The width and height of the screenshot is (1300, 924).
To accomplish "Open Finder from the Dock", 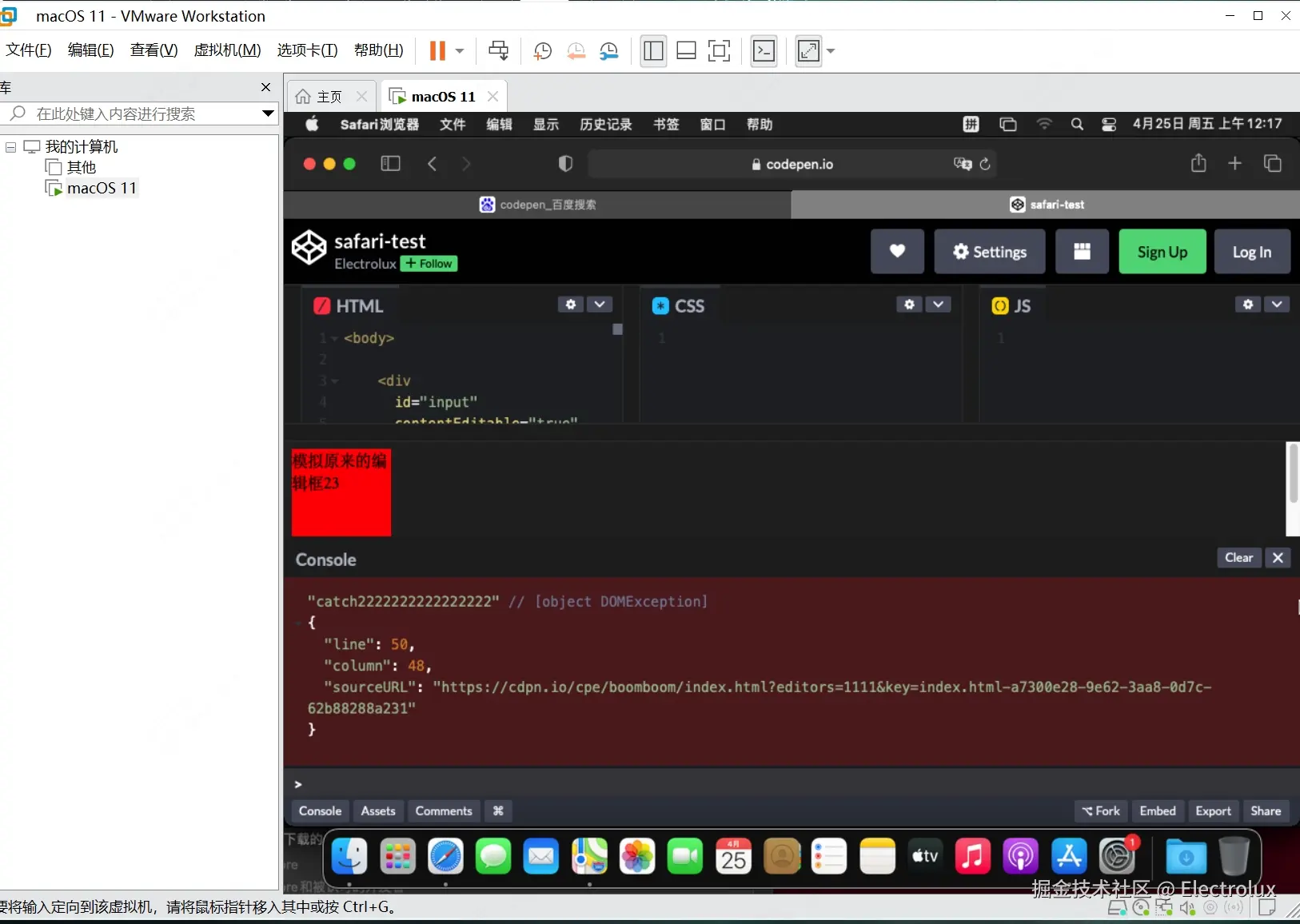I will pos(349,857).
